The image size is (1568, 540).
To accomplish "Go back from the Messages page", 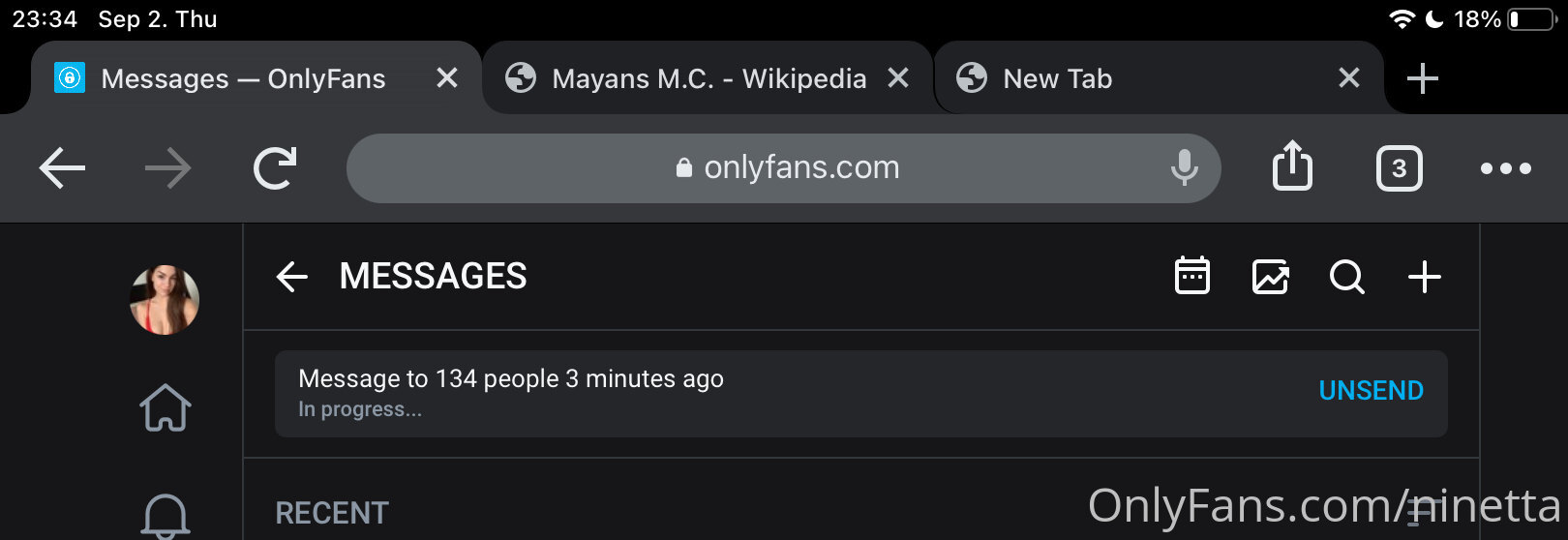I will (x=291, y=277).
